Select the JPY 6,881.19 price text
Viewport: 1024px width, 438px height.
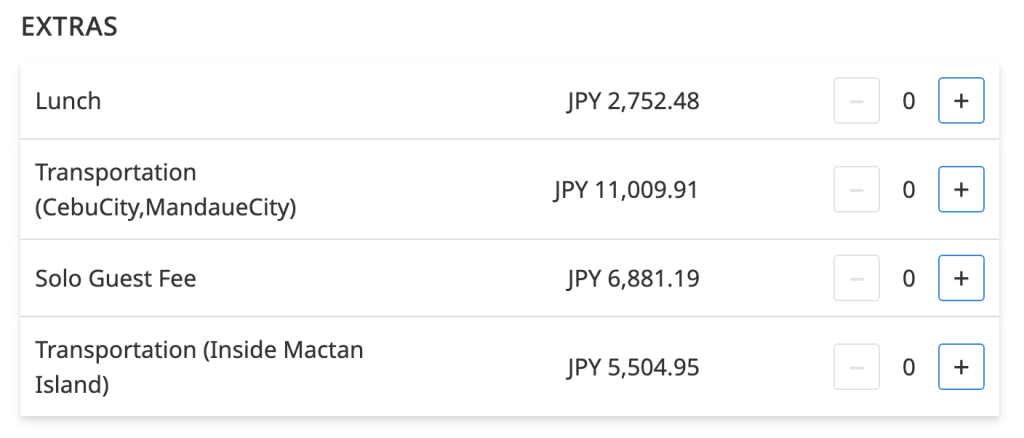pyautogui.click(x=633, y=278)
